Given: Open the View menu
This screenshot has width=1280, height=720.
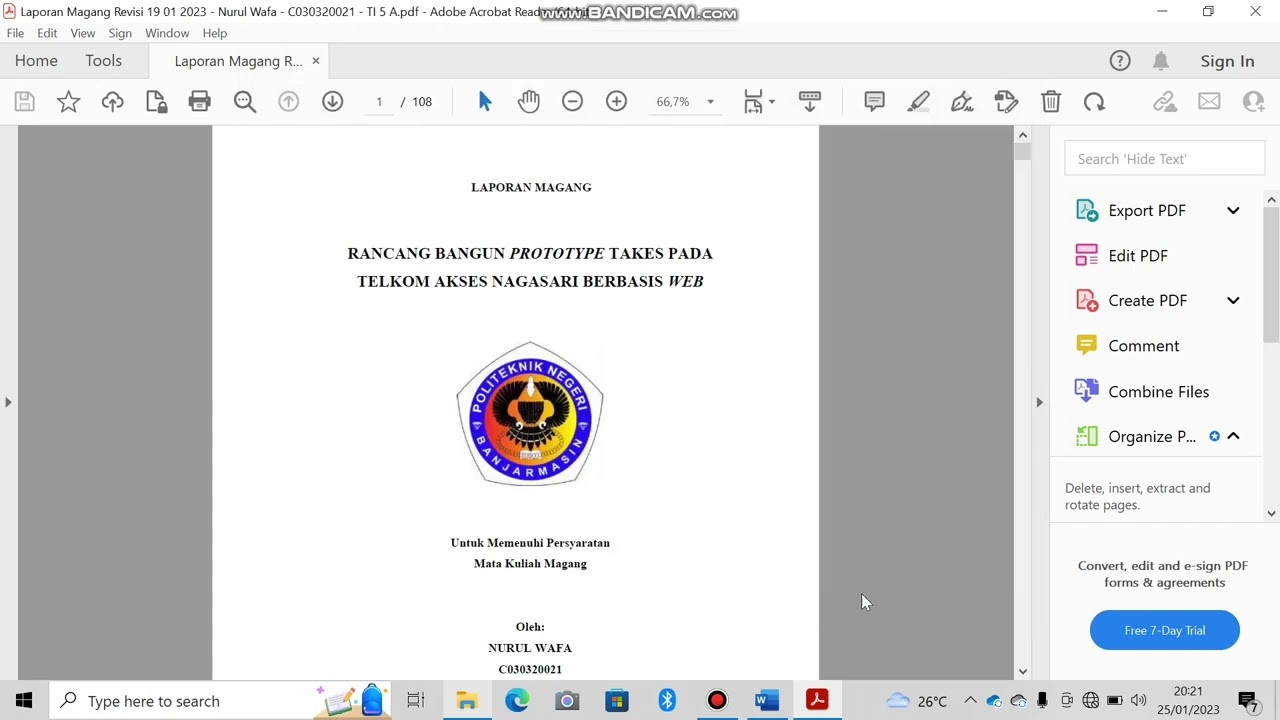Looking at the screenshot, I should [83, 33].
